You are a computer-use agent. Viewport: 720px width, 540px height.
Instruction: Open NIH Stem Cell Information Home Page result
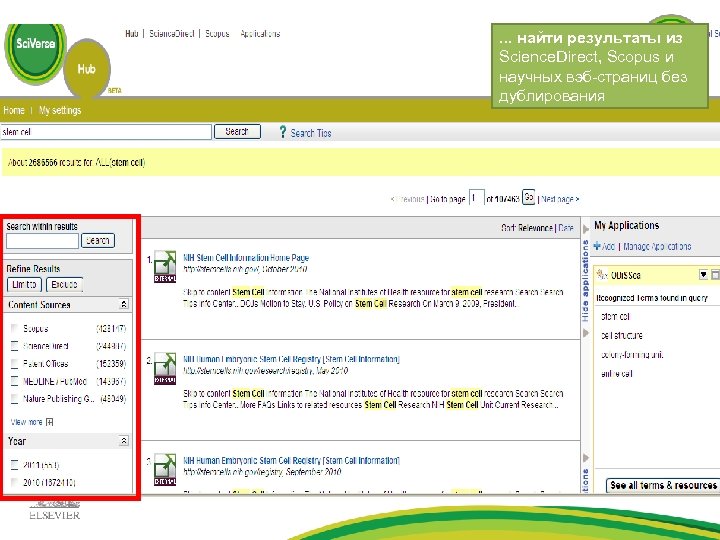point(246,258)
